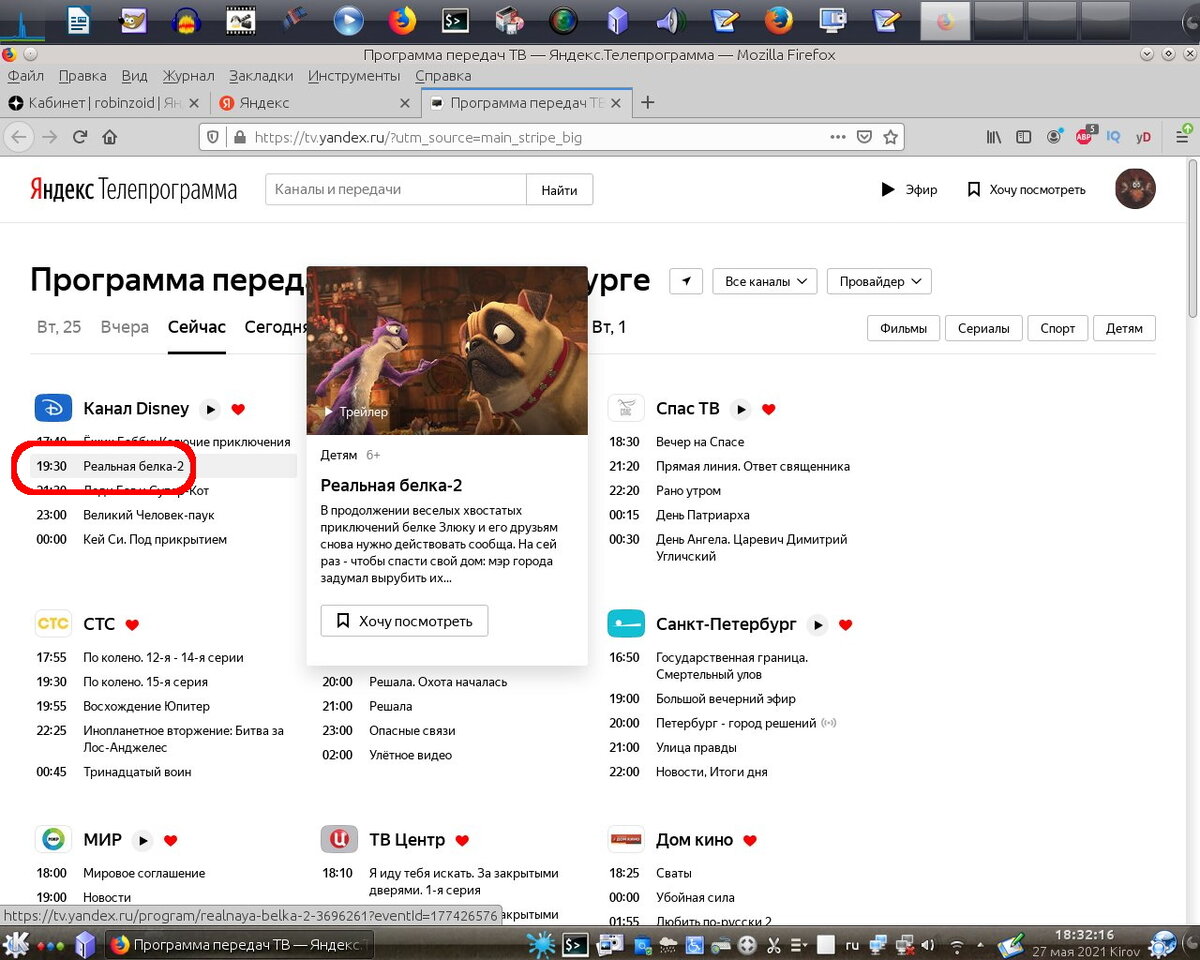1200x960 pixels.
Task: Show sidebars icon in Firefox toolbar
Action: (1024, 137)
